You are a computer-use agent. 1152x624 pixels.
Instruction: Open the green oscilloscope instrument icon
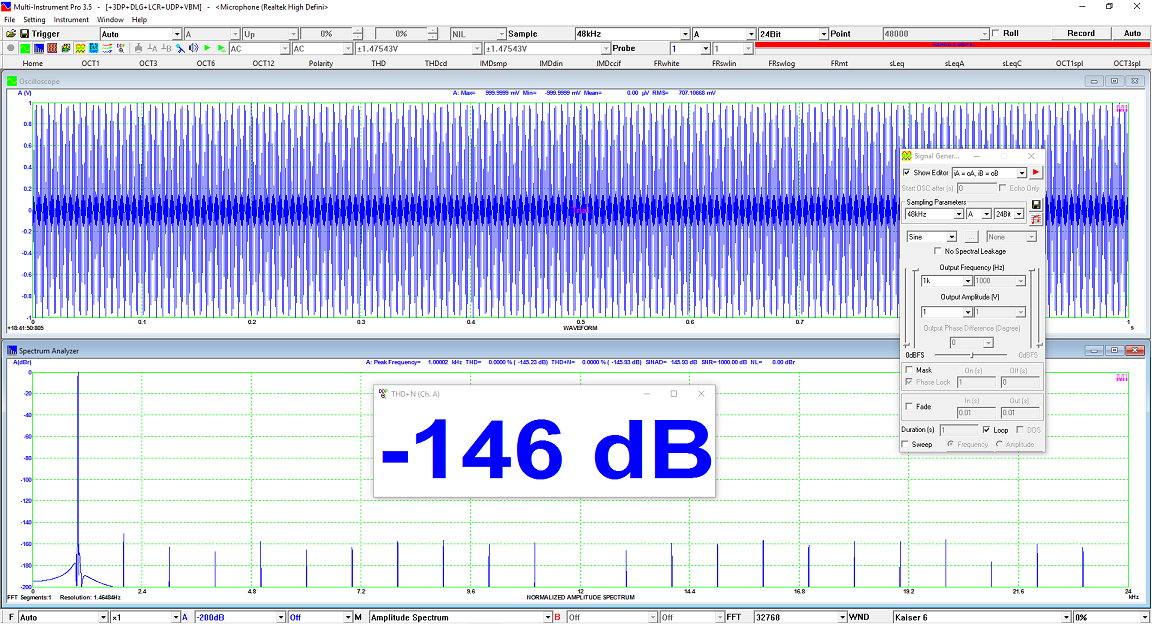[24, 48]
